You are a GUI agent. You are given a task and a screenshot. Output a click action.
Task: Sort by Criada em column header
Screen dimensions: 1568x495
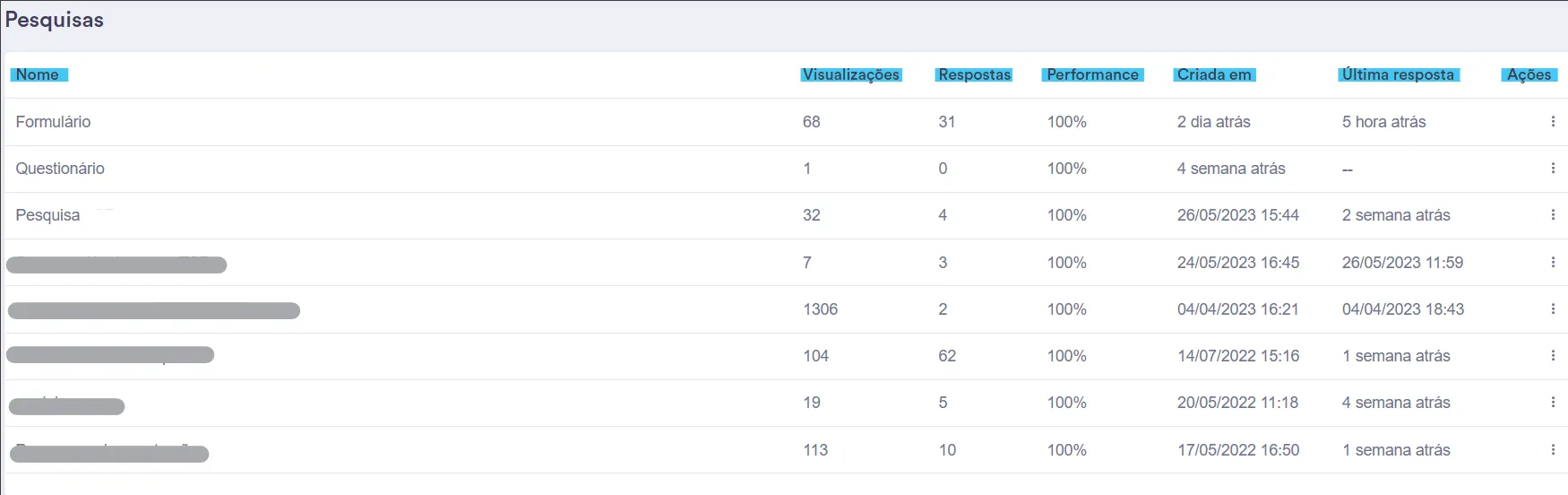click(x=1214, y=74)
